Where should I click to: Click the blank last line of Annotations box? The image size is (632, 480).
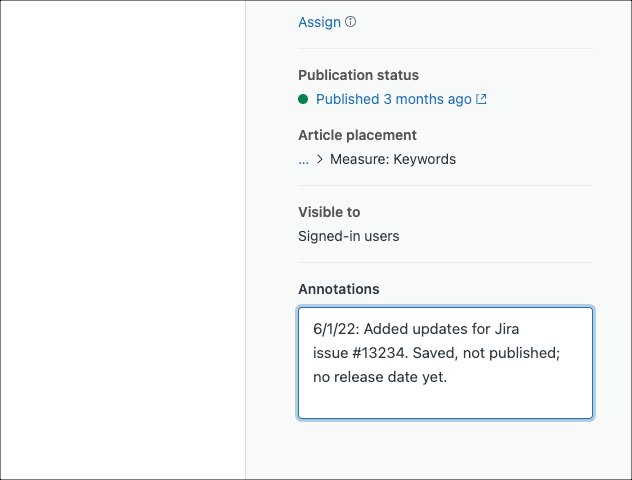point(445,401)
